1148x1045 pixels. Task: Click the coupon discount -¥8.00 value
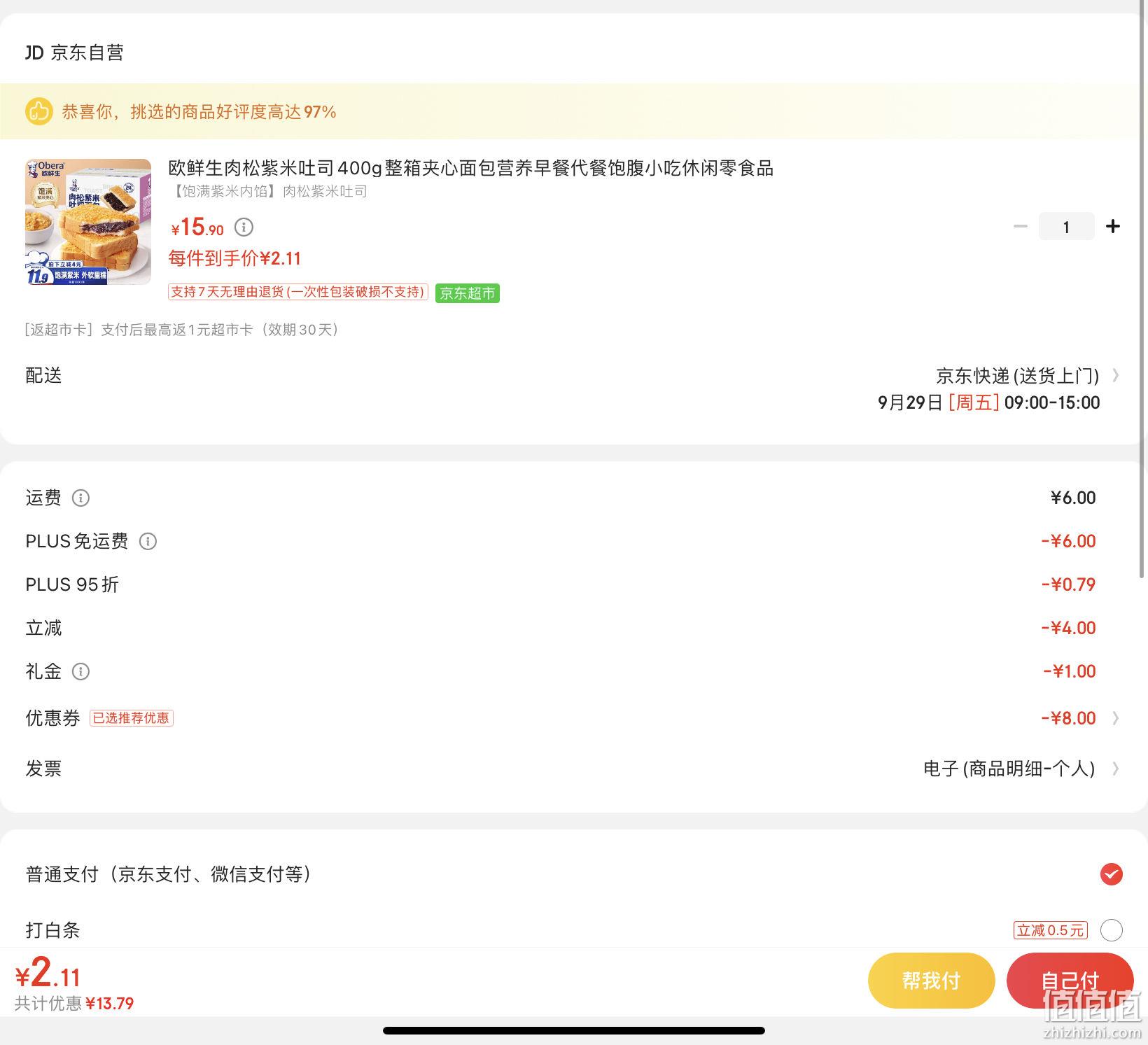pyautogui.click(x=1068, y=718)
